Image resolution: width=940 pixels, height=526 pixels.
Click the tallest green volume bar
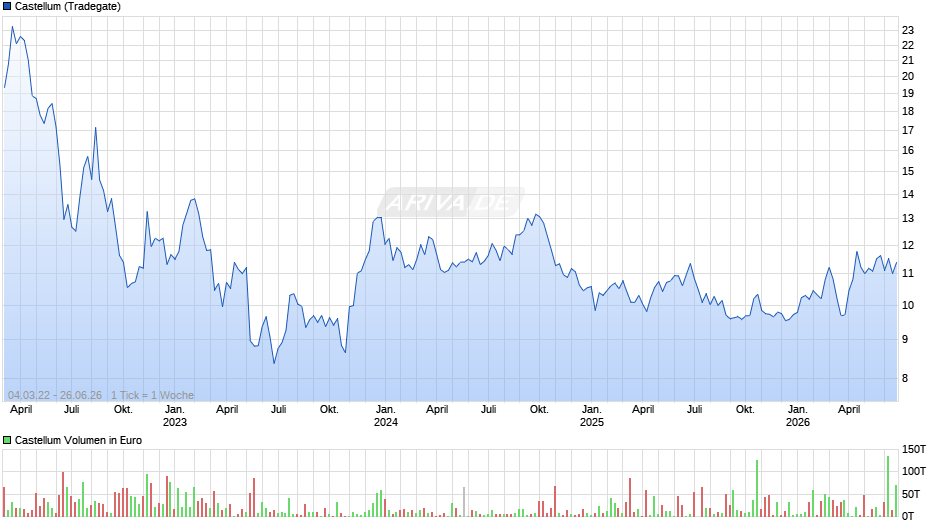coord(888,486)
